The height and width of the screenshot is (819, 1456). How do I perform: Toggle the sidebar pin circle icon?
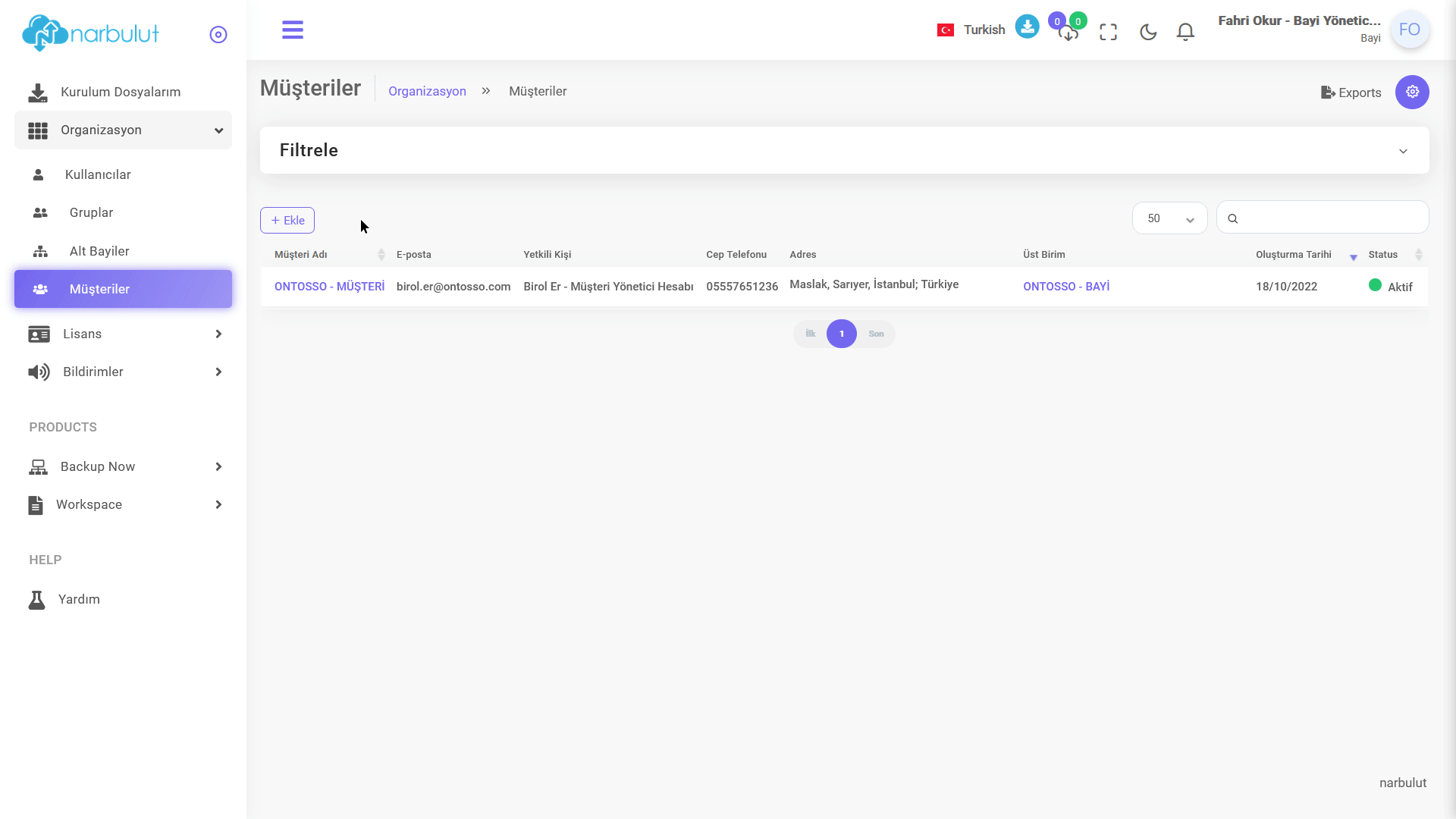click(218, 35)
